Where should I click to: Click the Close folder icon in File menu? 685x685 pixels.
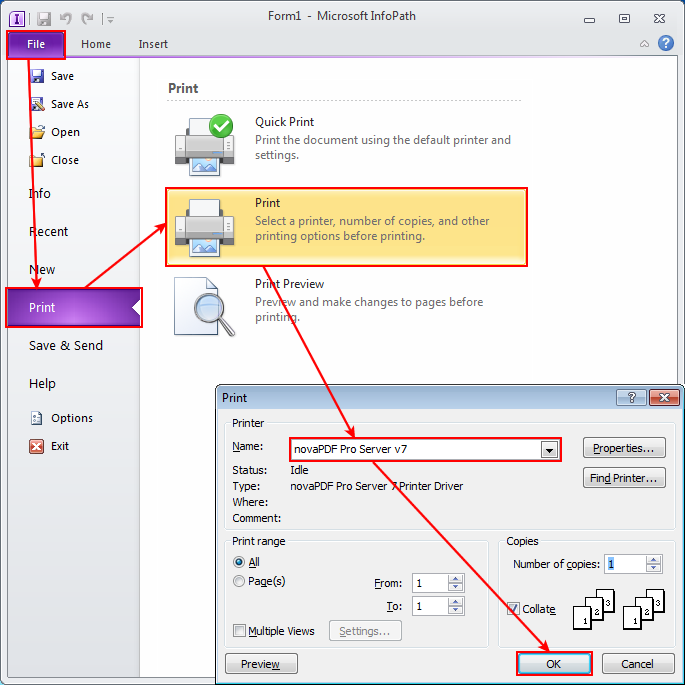coord(37,160)
